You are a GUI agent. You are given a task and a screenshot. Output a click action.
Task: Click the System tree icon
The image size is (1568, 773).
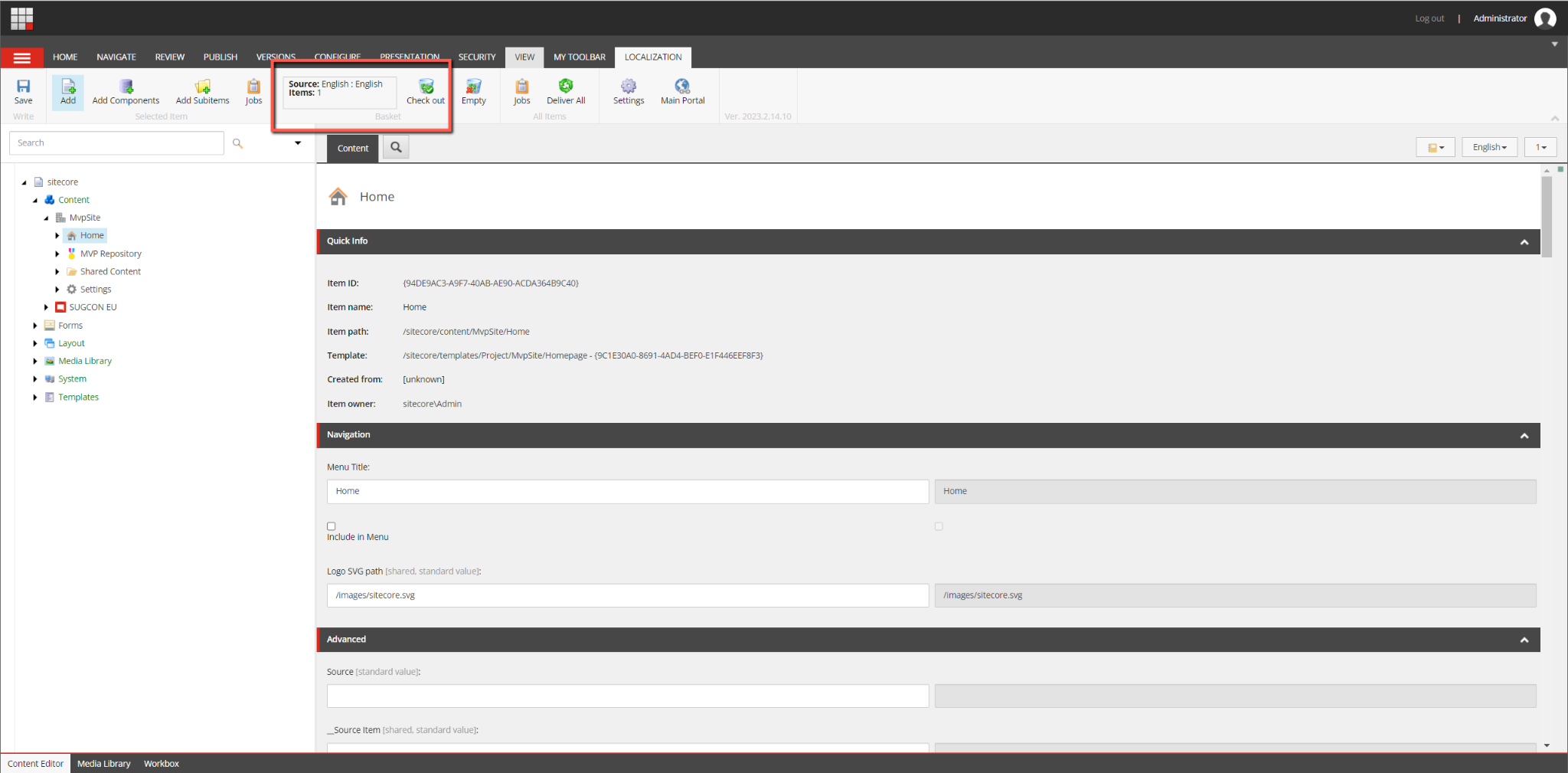tap(50, 379)
